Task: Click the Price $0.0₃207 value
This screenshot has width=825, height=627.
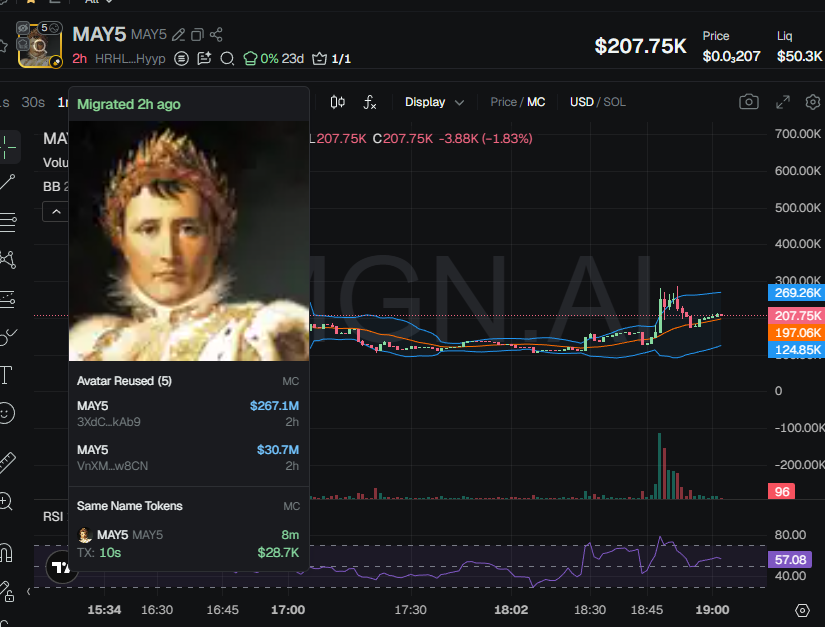Action: [x=731, y=56]
